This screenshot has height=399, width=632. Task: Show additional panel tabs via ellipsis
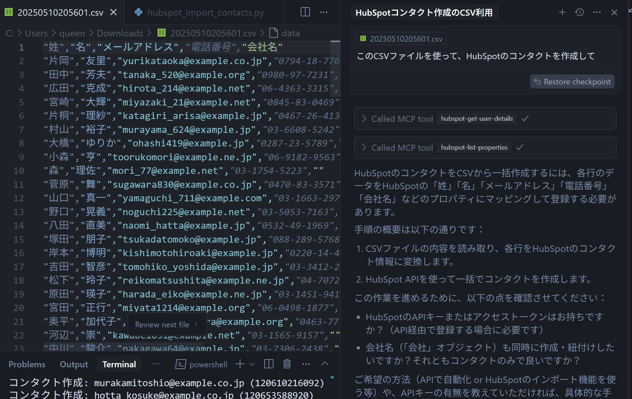(156, 364)
